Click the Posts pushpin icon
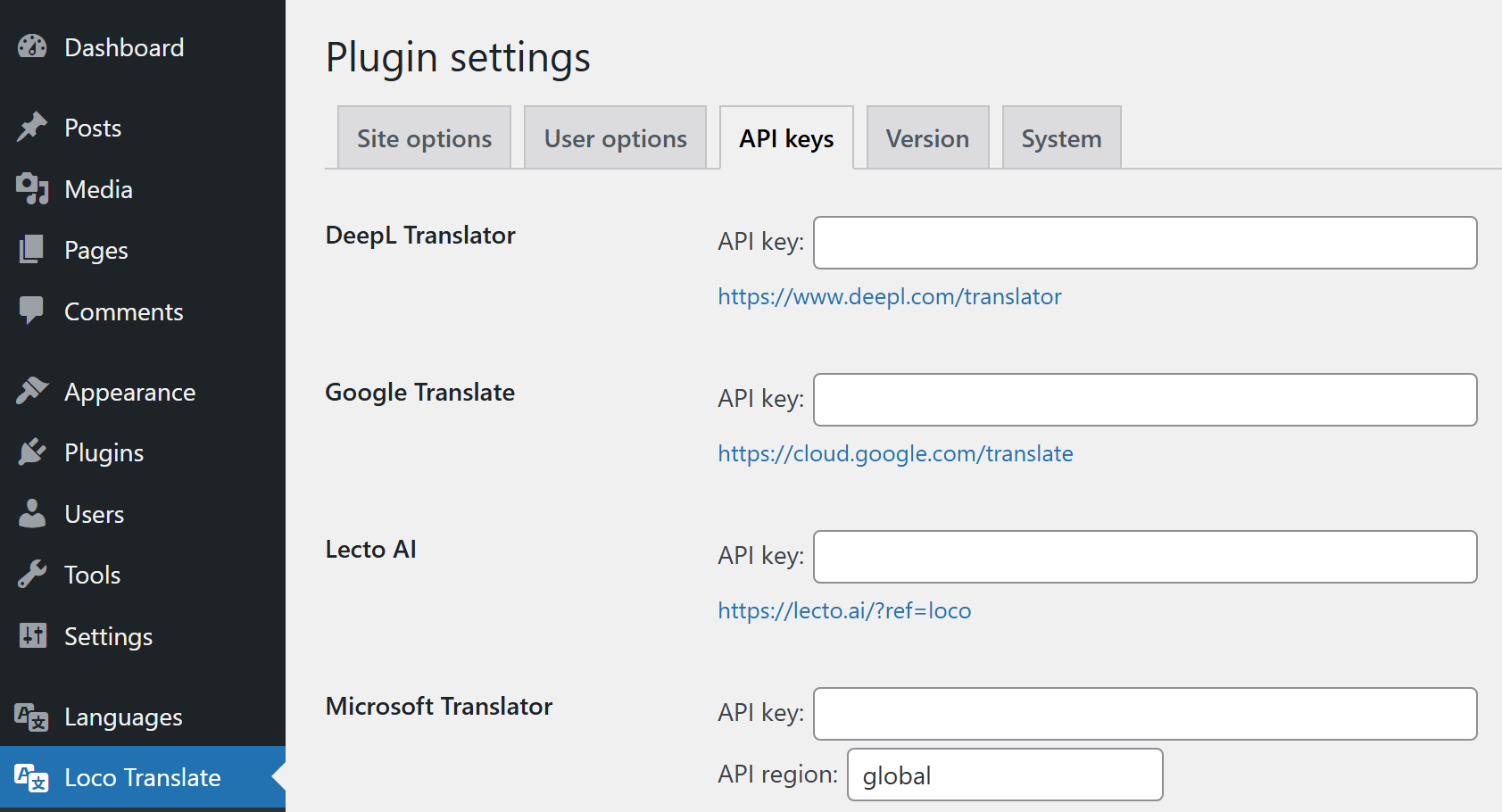The width and height of the screenshot is (1502, 812). coord(32,127)
